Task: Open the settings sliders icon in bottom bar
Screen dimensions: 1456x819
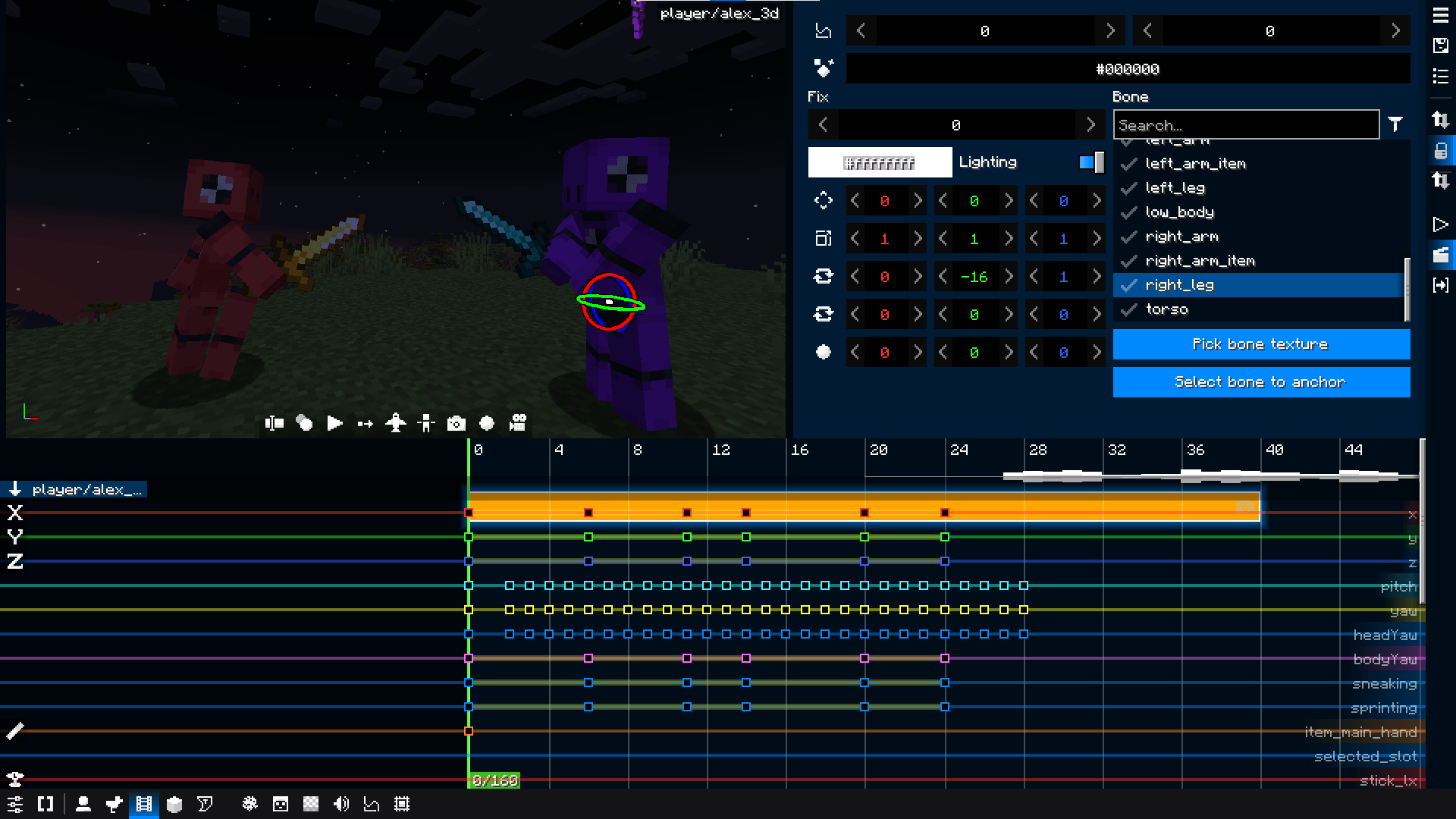Action: pos(15,804)
